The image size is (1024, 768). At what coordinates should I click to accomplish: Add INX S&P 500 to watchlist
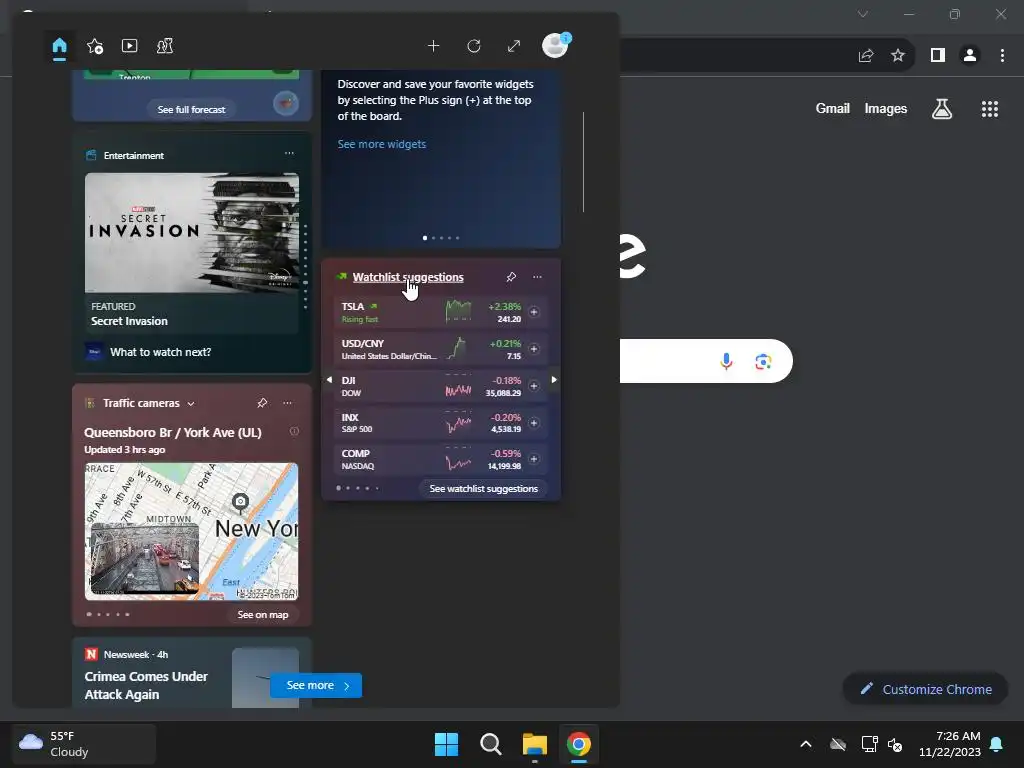pos(534,423)
